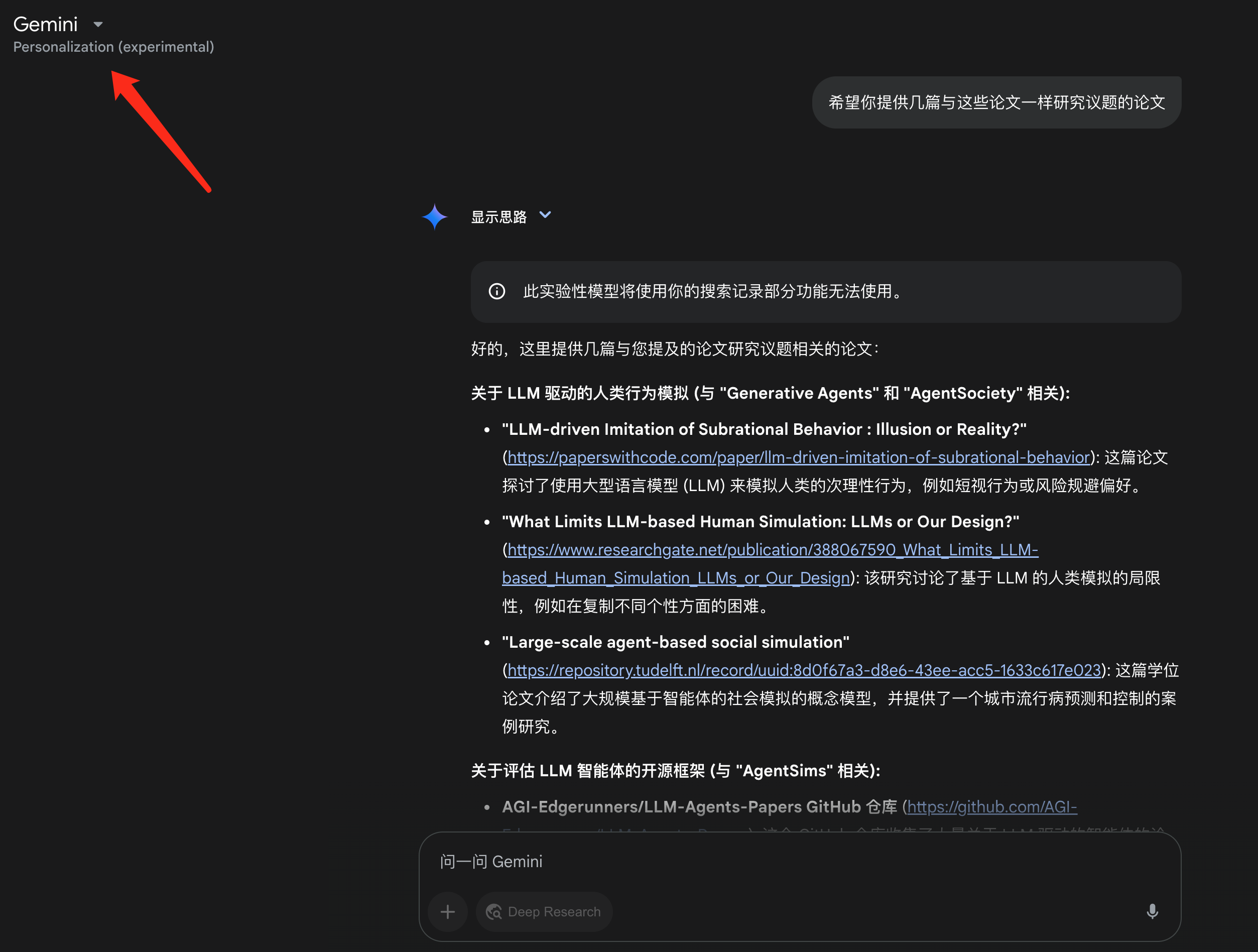Screen dimensions: 1258x952
Task: Click the title "LLM-driven Imitation of Subrational Behavior"
Action: (764, 429)
